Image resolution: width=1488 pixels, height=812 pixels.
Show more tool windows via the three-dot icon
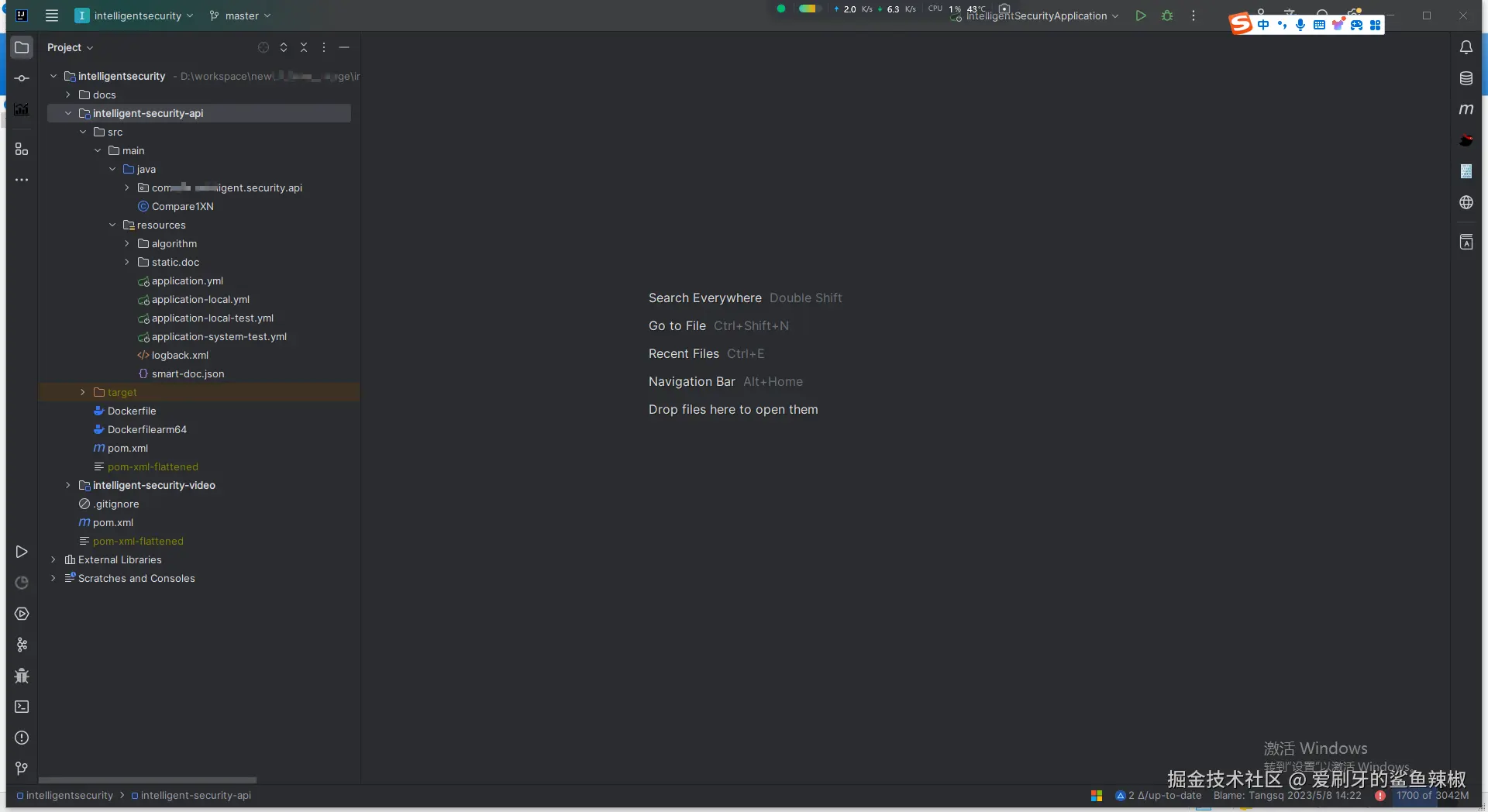tap(22, 180)
